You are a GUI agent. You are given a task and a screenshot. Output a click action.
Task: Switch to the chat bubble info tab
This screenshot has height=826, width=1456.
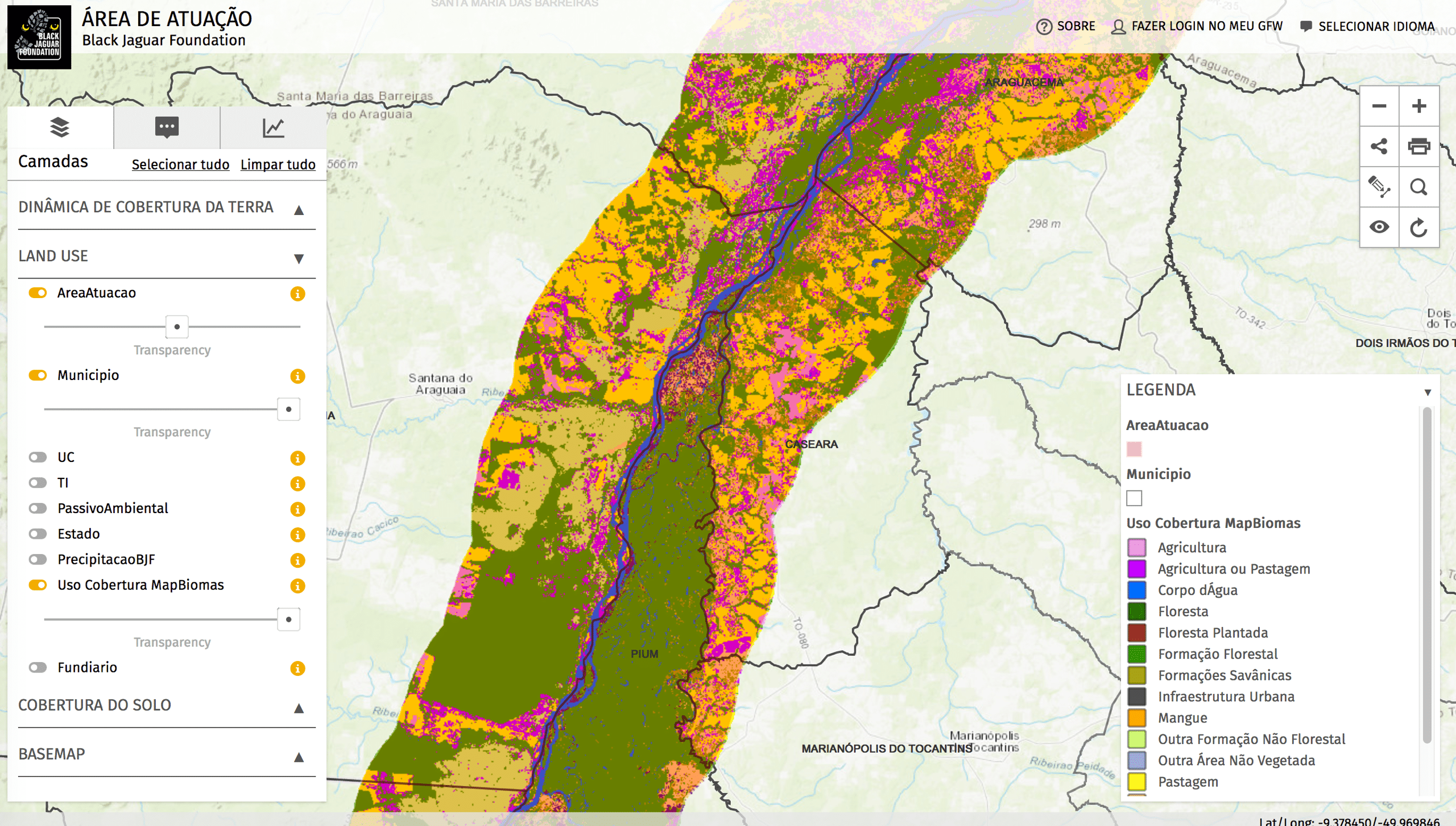(167, 127)
